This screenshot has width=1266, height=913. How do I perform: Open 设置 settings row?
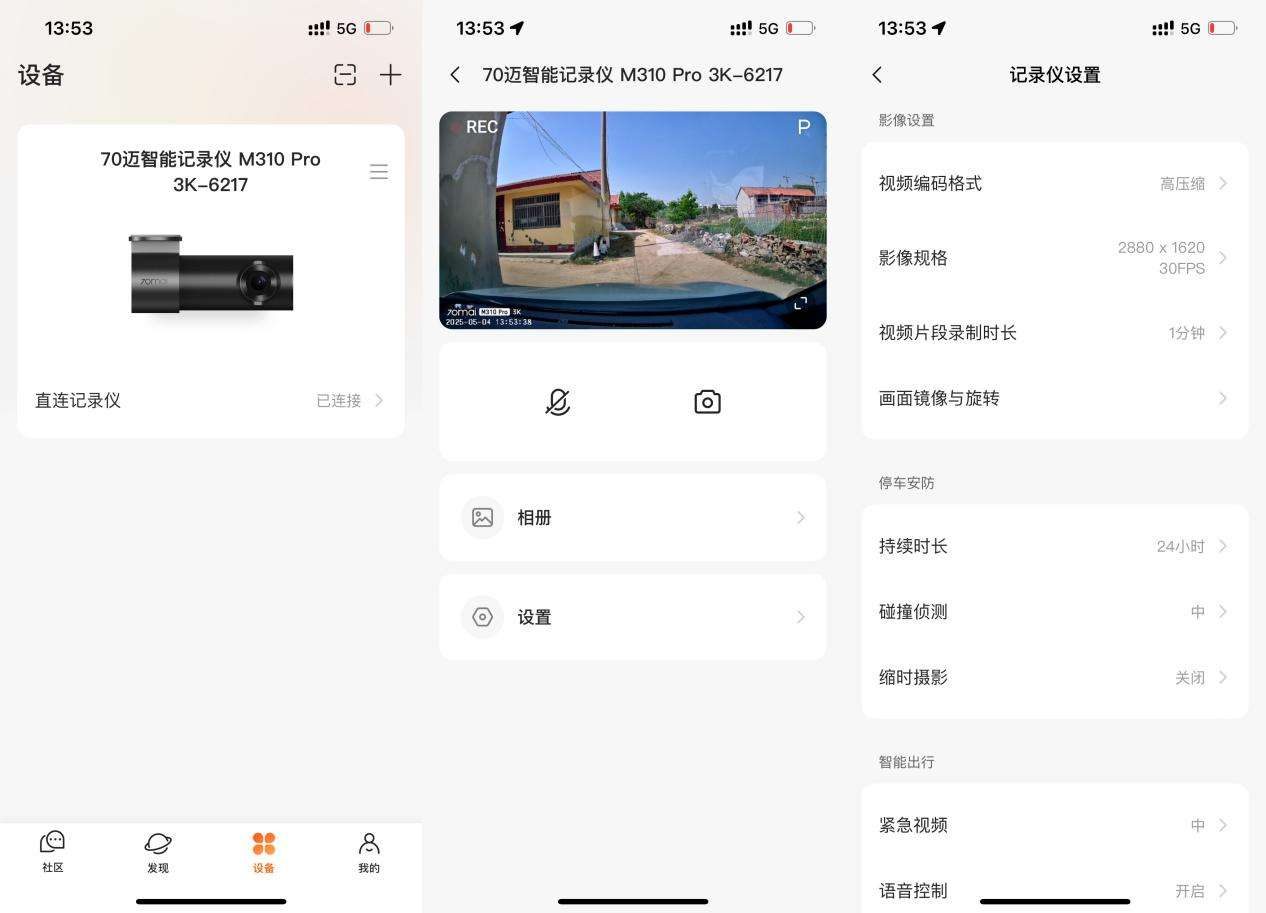(633, 617)
